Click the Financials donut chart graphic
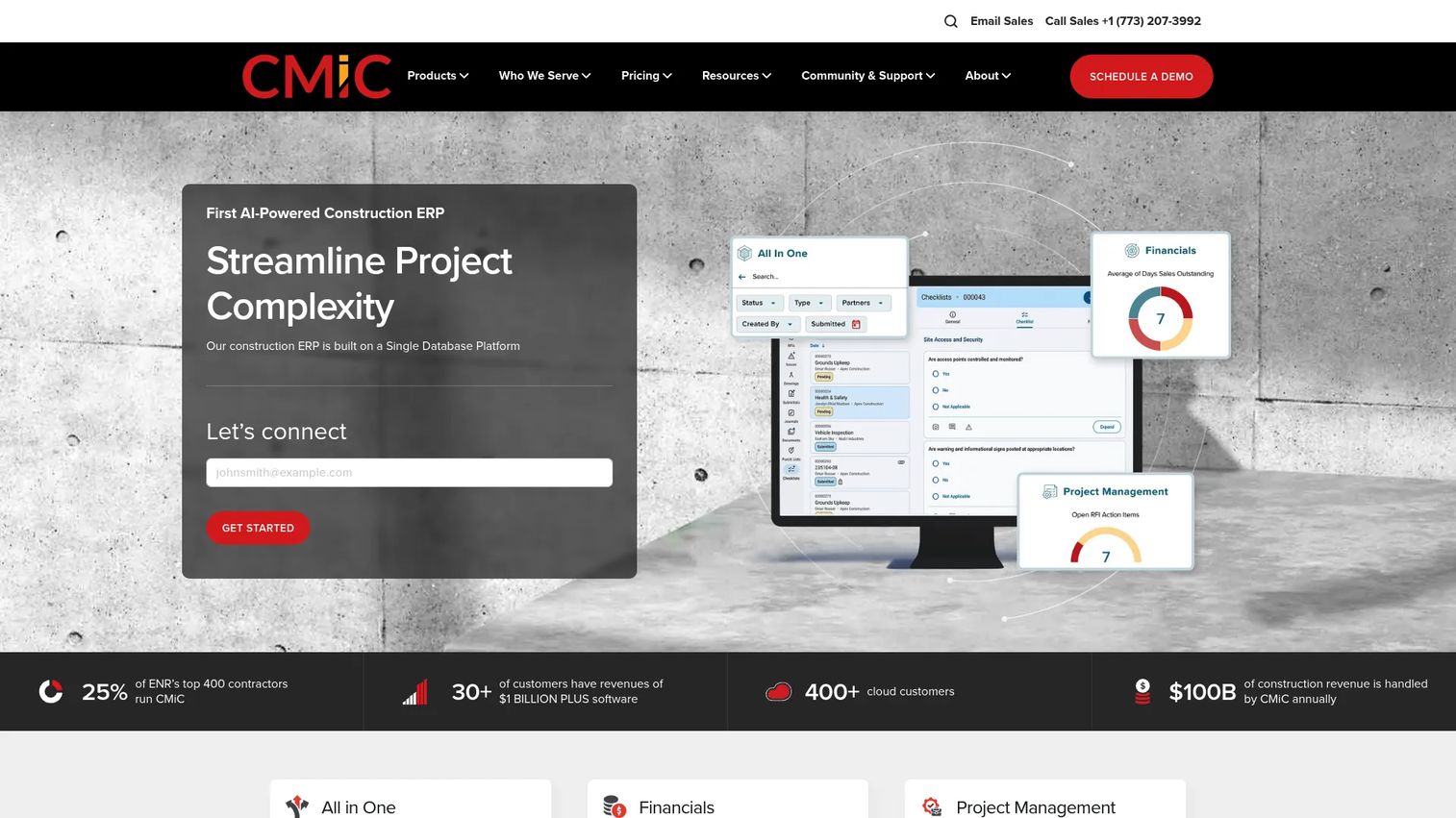The image size is (1456, 818). click(x=1161, y=318)
